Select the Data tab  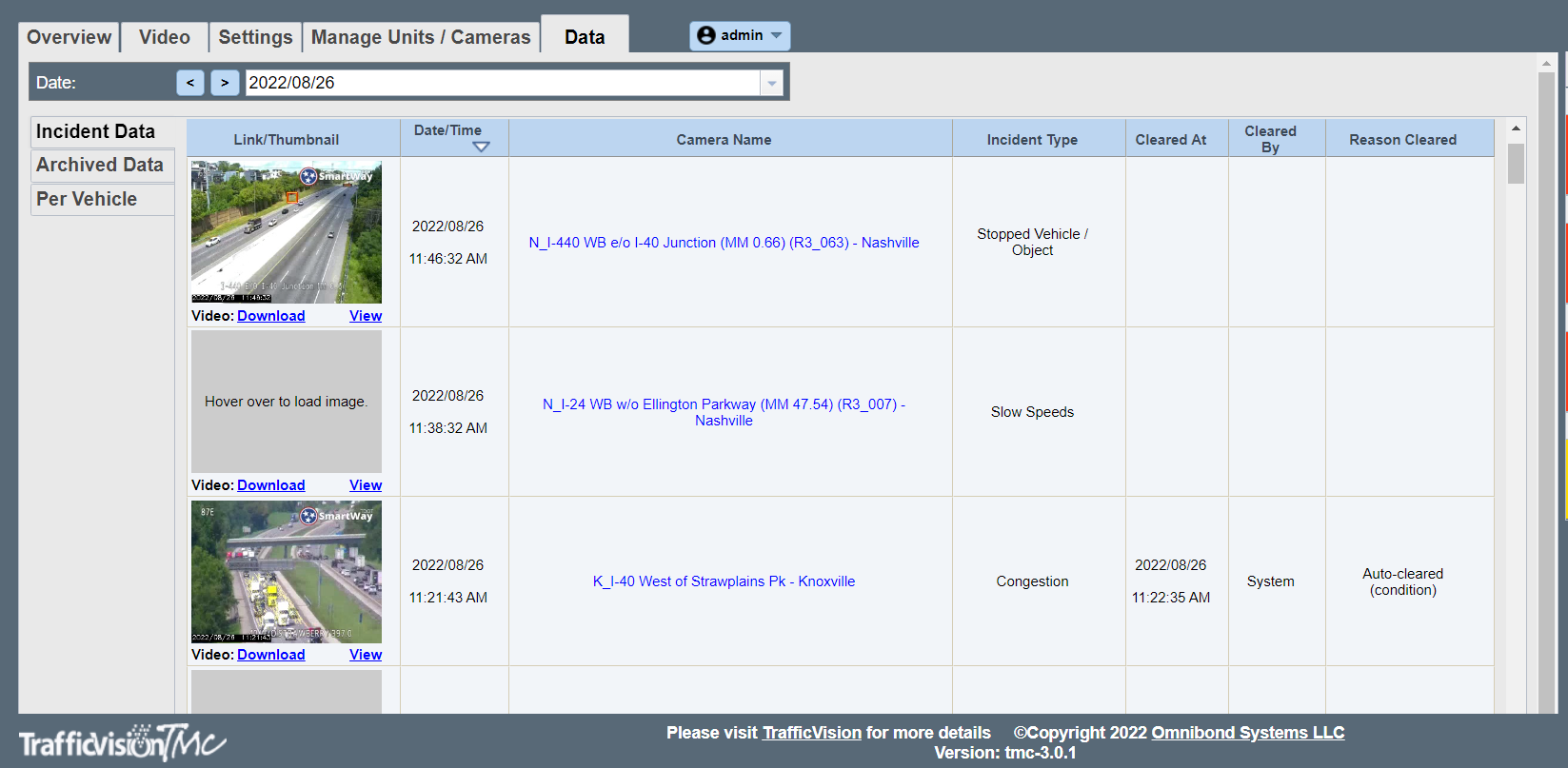pos(585,36)
